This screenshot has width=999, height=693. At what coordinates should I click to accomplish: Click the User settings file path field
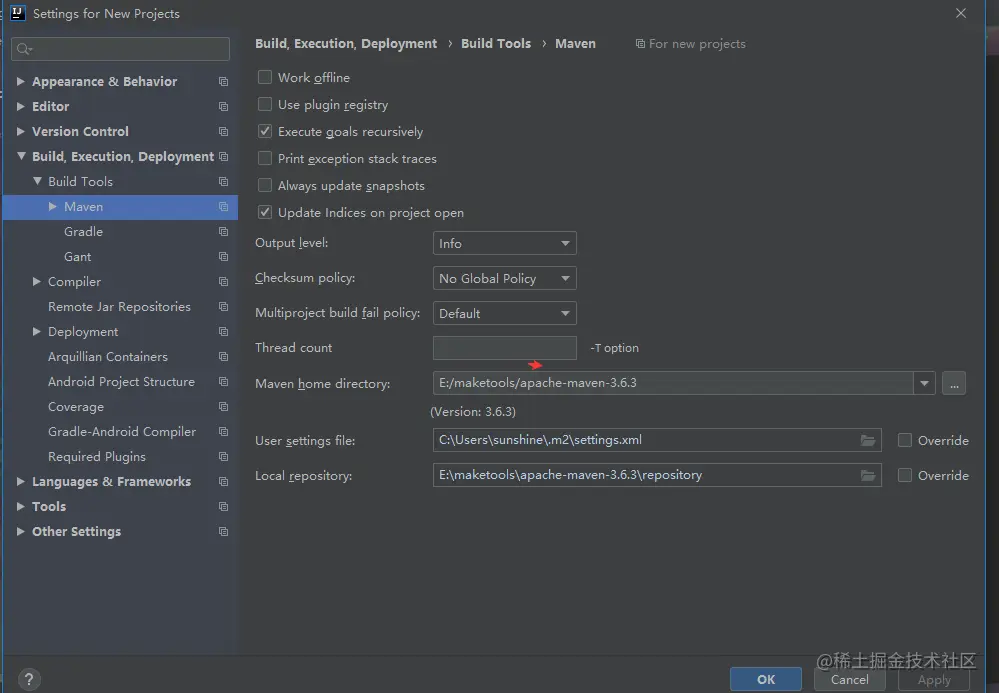tap(657, 440)
